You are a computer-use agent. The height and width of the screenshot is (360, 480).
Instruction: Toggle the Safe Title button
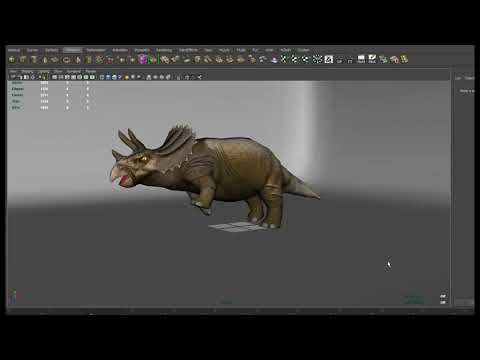coord(92,77)
